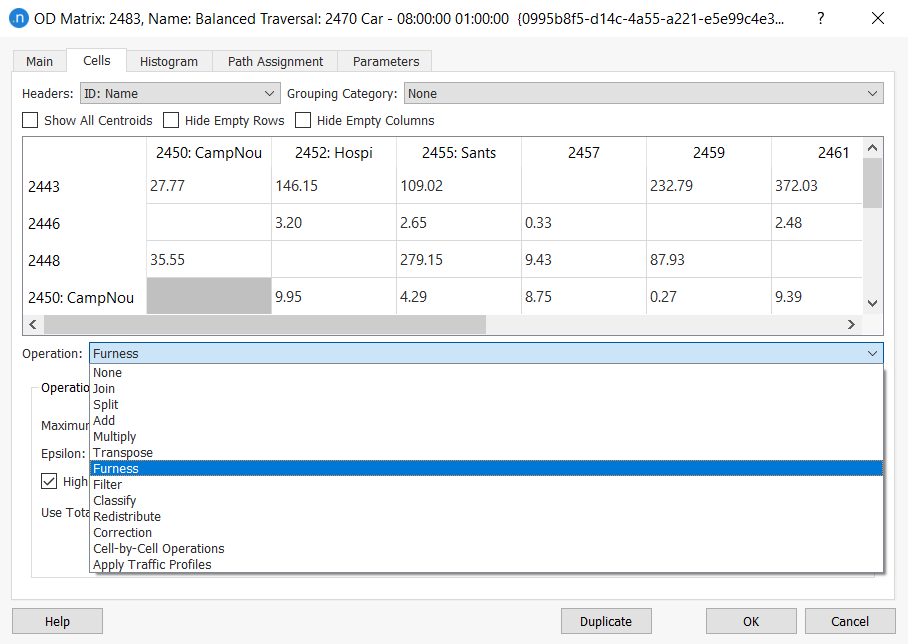
Task: Enable Show All Centroids checkbox
Action: tap(31, 120)
